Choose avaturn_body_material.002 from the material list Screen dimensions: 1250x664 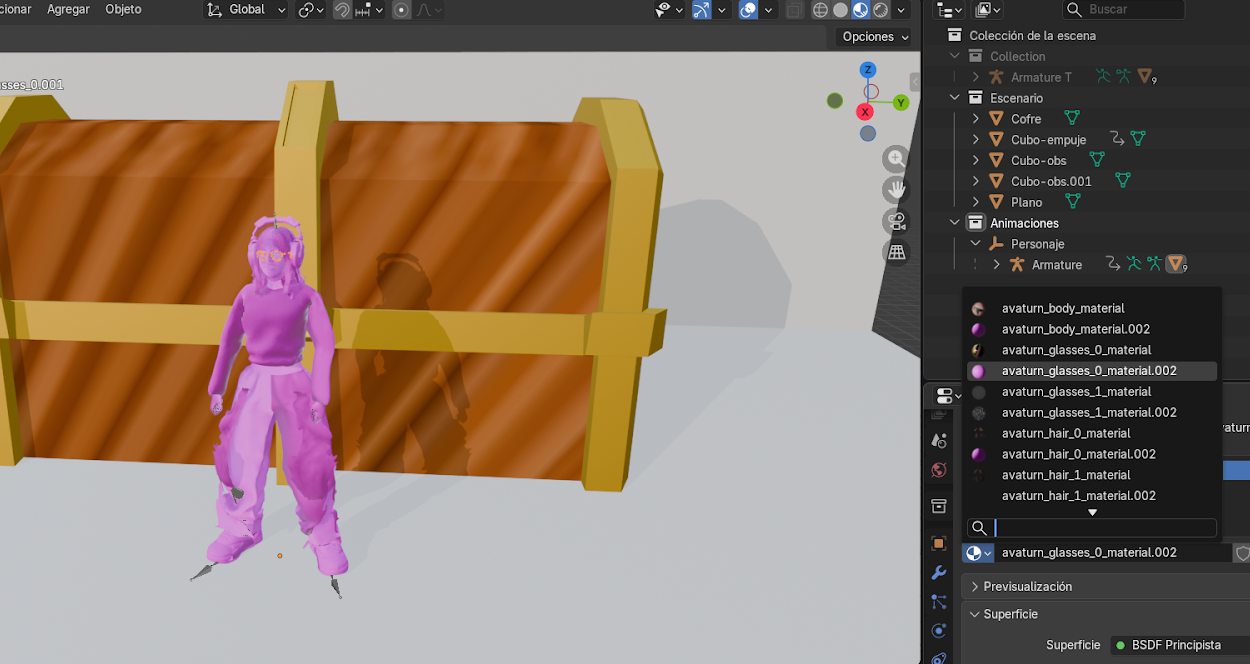1075,329
